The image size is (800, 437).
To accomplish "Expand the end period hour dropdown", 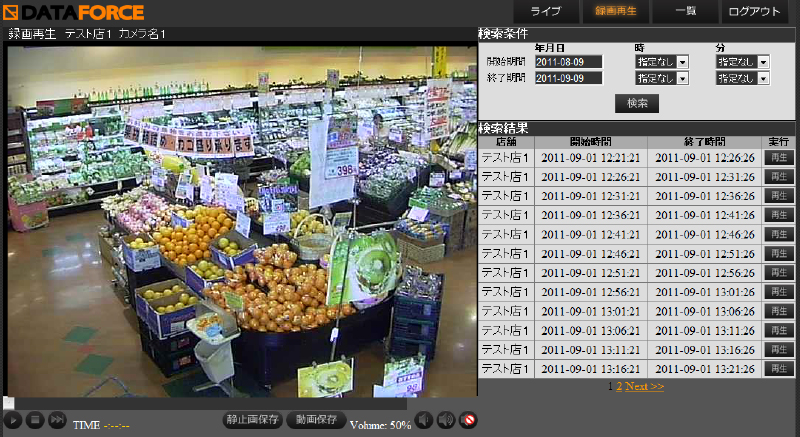I will point(662,79).
